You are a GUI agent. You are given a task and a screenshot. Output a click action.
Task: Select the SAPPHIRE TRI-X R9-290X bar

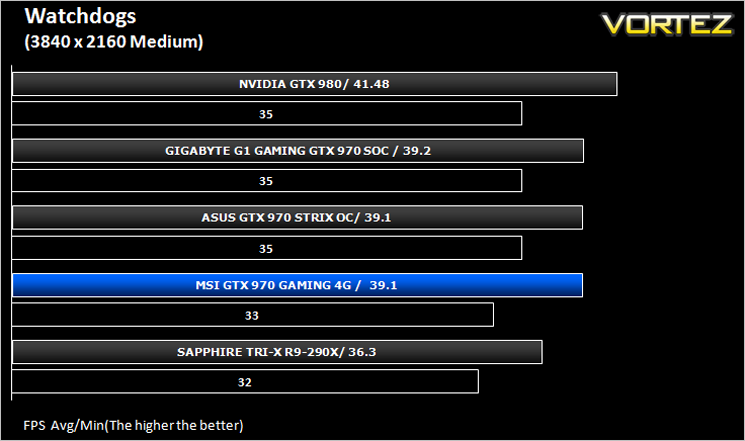tap(277, 352)
